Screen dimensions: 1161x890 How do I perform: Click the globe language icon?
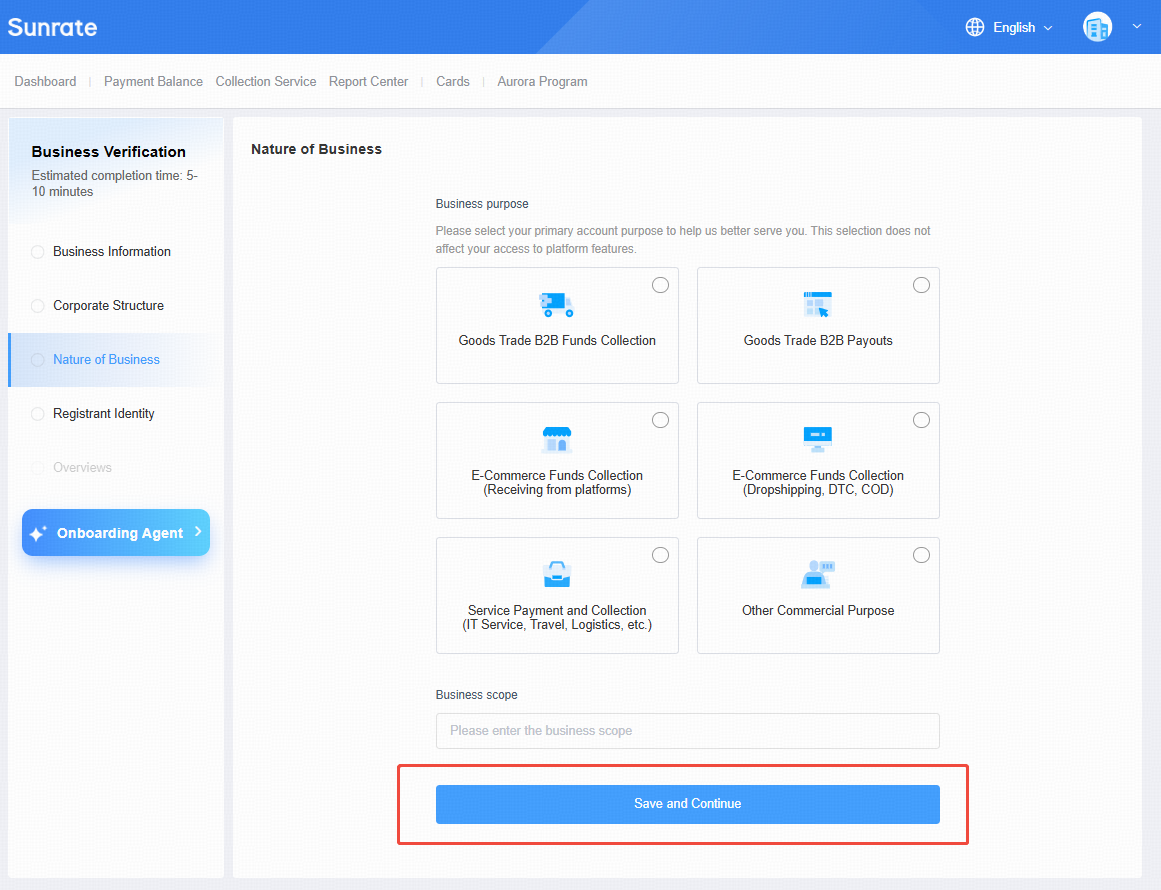(974, 27)
